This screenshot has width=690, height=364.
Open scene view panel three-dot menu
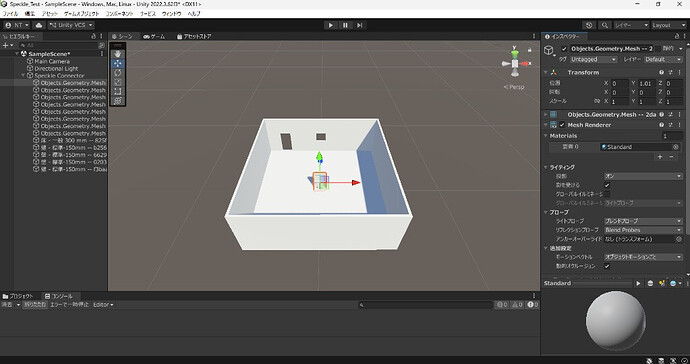[x=534, y=36]
